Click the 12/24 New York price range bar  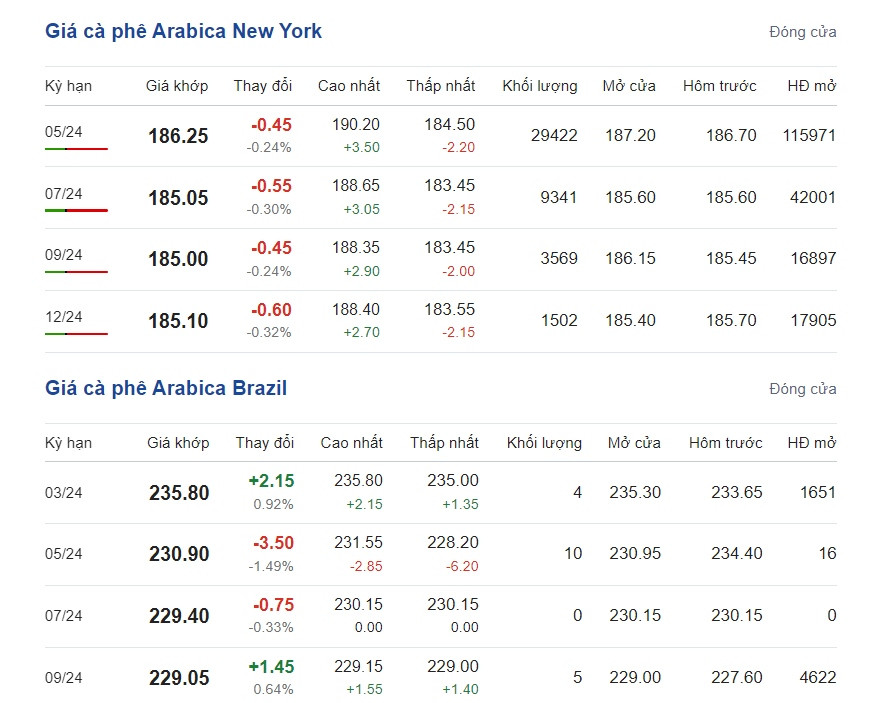point(76,334)
